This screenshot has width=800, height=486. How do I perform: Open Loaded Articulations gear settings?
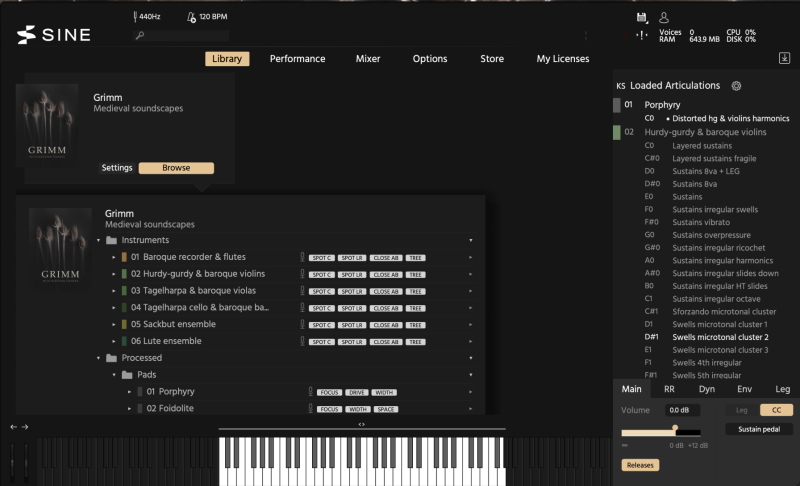click(736, 86)
